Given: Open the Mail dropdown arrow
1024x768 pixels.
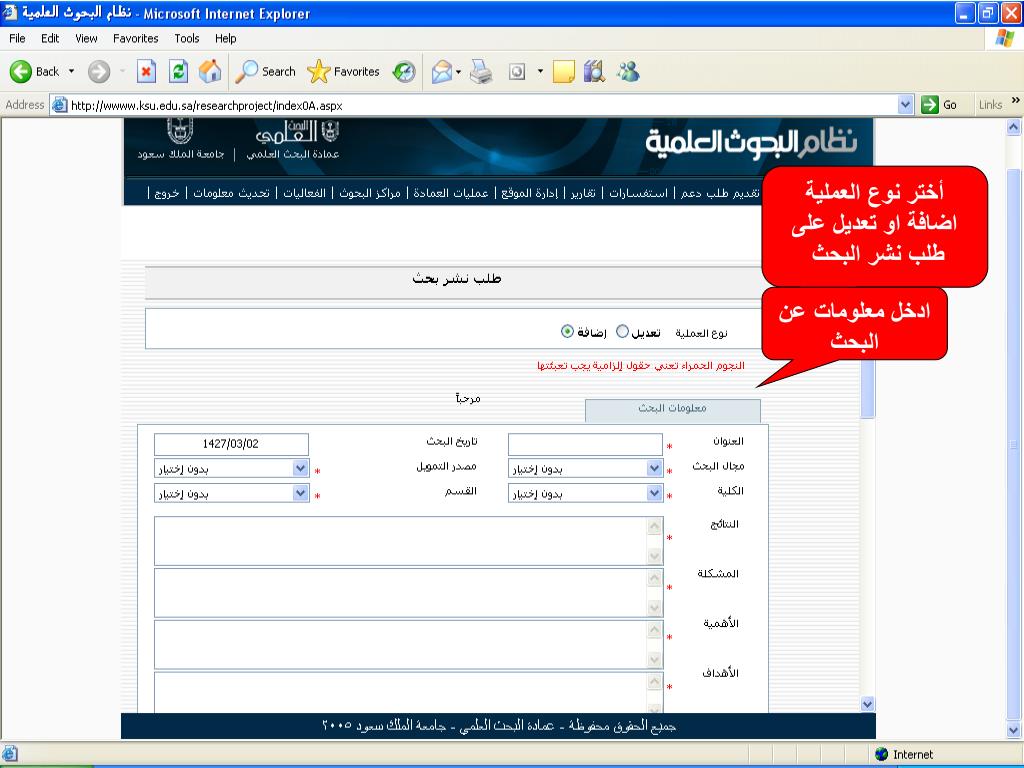Looking at the screenshot, I should click(458, 72).
